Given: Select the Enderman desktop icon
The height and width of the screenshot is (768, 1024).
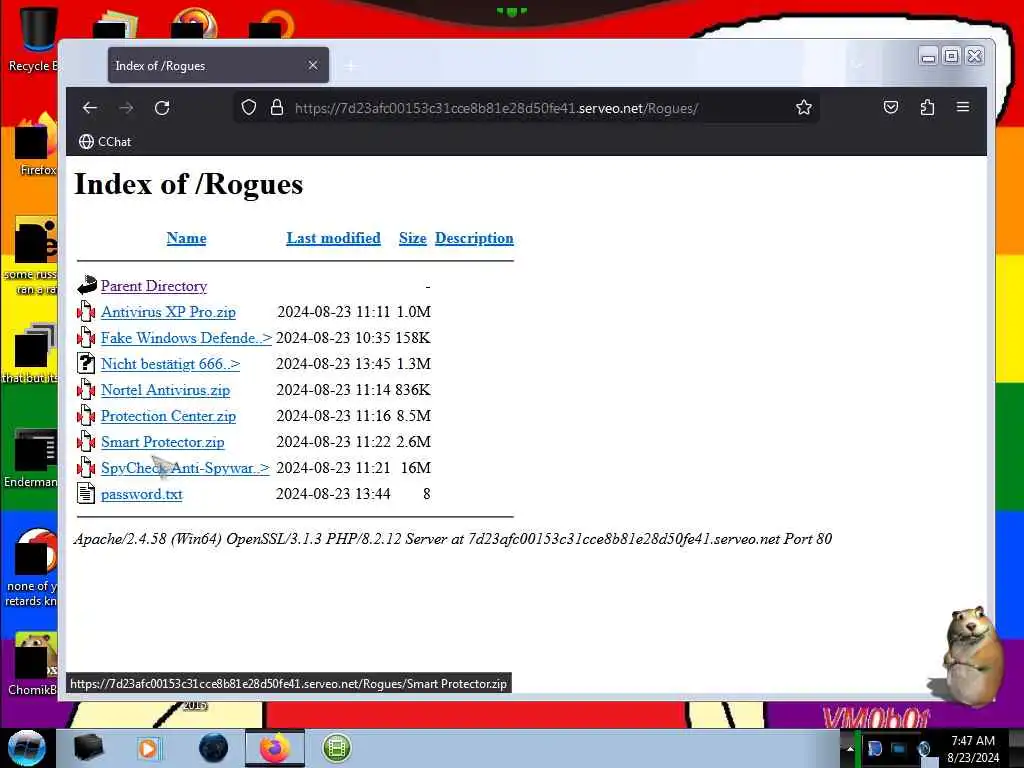Looking at the screenshot, I should [33, 458].
